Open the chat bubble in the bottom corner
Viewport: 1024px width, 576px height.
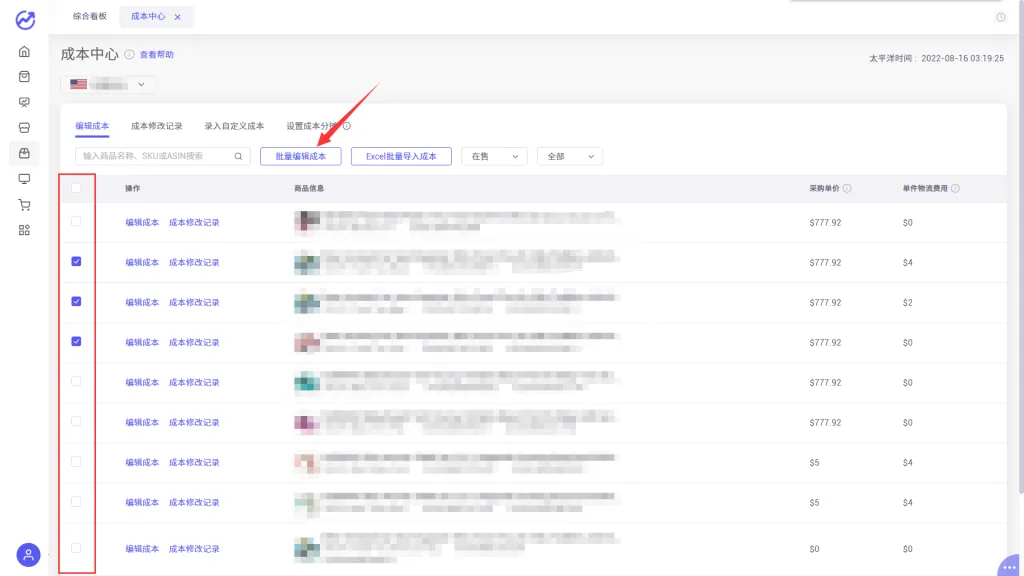1010,566
